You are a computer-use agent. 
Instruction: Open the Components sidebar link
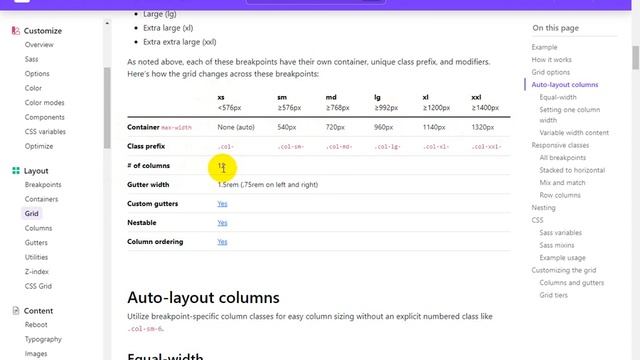tap(44, 117)
